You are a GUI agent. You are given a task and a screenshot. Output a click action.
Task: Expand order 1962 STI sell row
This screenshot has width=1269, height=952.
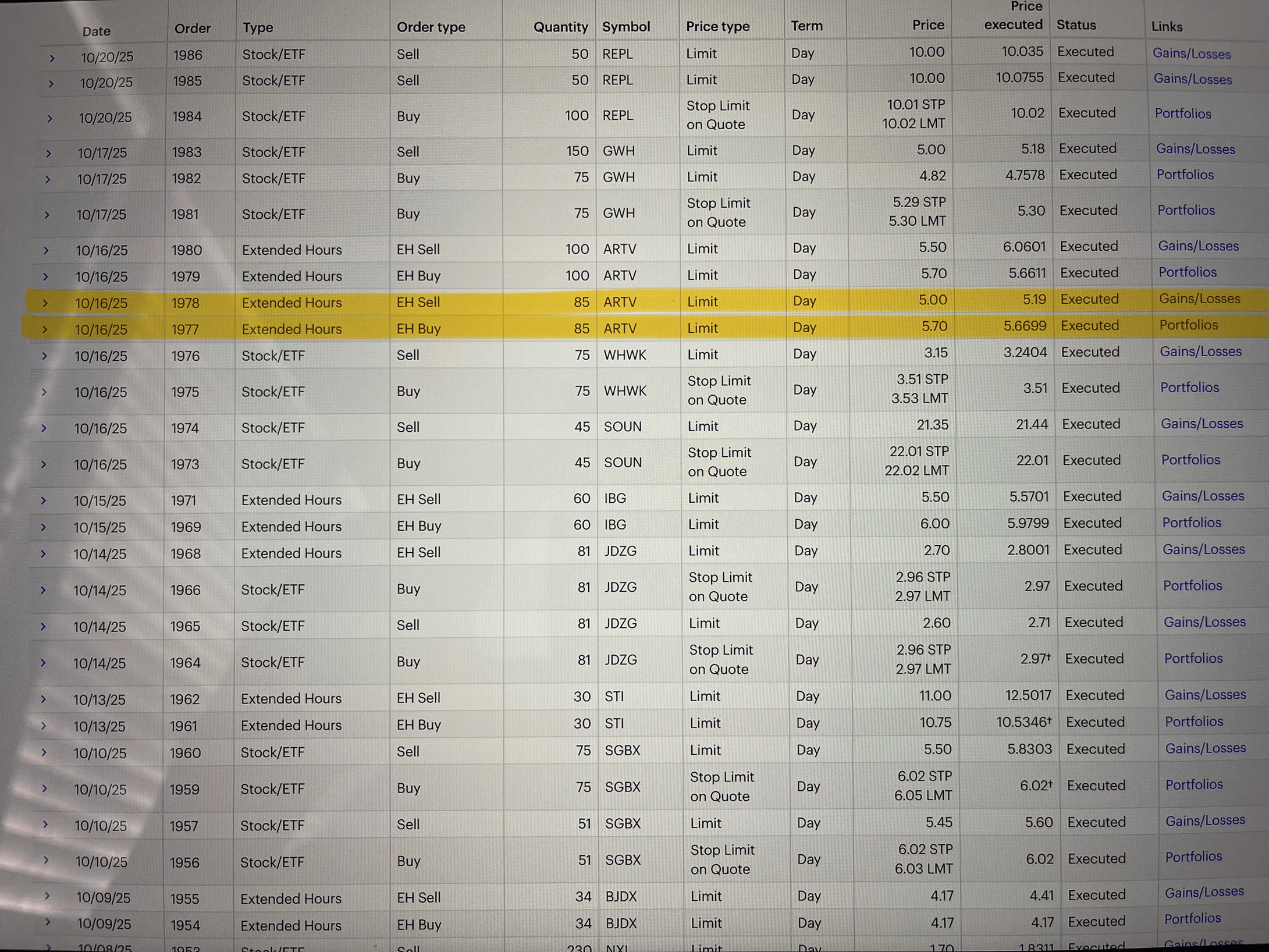44,699
